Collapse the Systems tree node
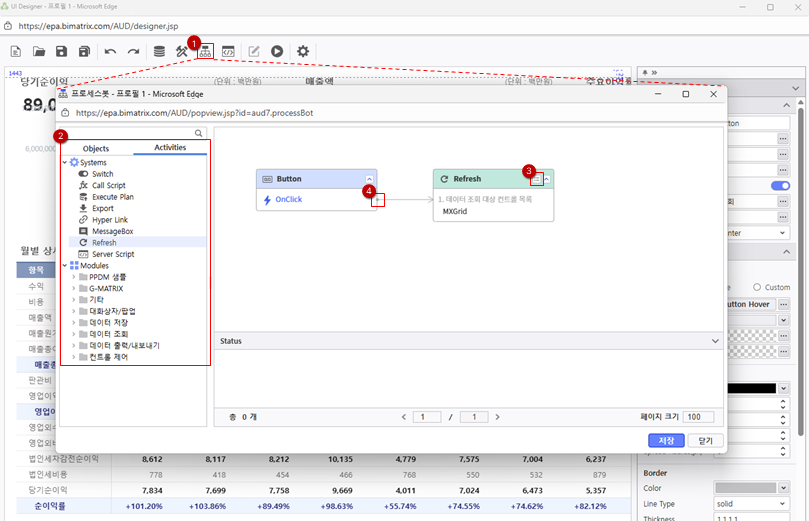 [x=65, y=162]
